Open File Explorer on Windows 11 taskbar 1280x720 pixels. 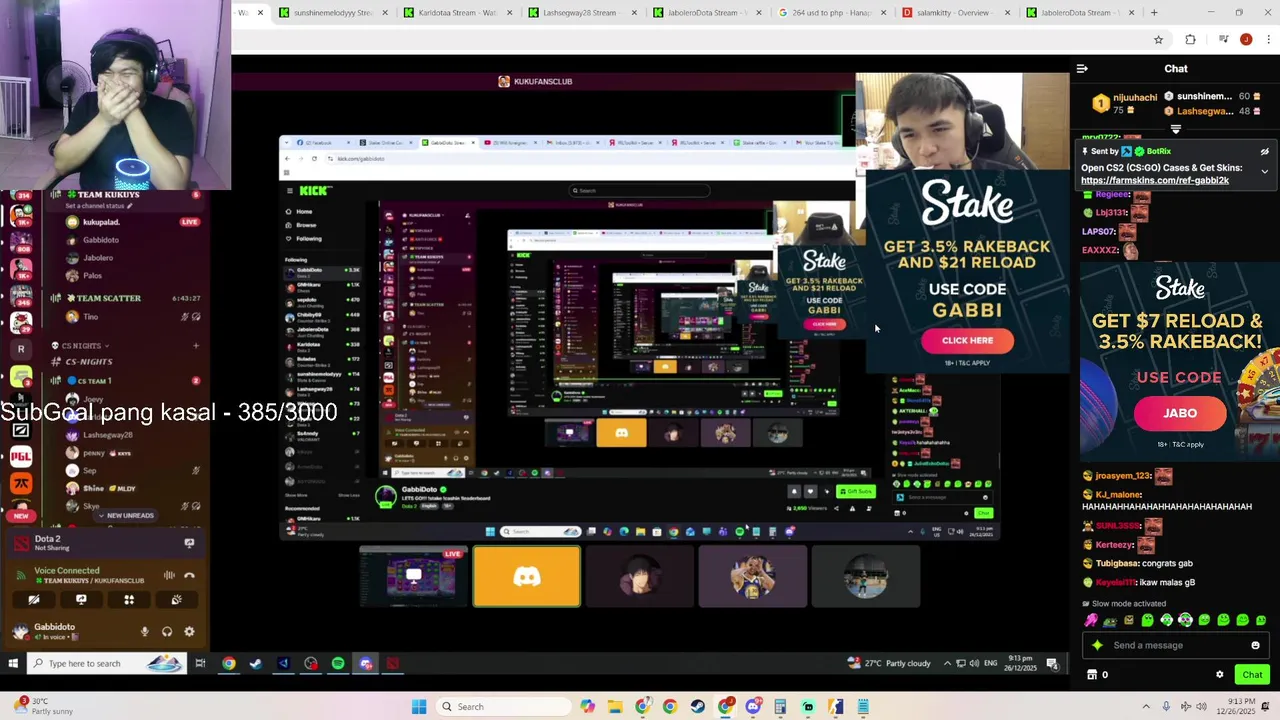(615, 707)
